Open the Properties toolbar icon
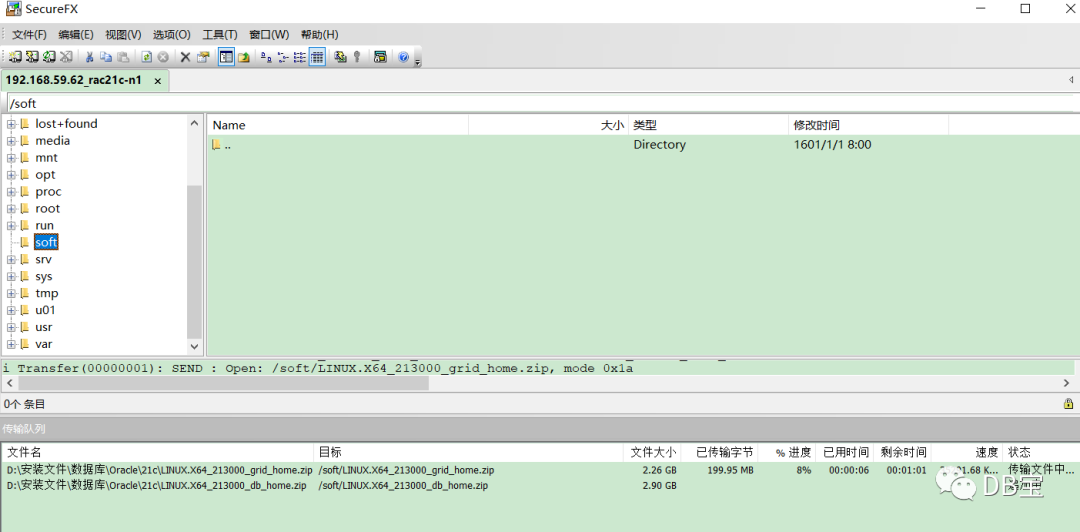1080x532 pixels. (202, 57)
